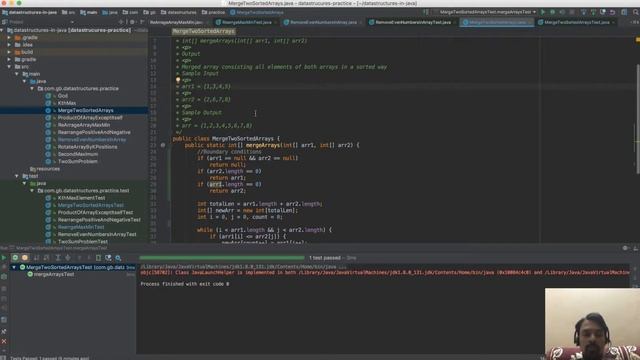Click the Run panel settings gear at right
This screenshot has width=640, height=360.
tap(625, 248)
